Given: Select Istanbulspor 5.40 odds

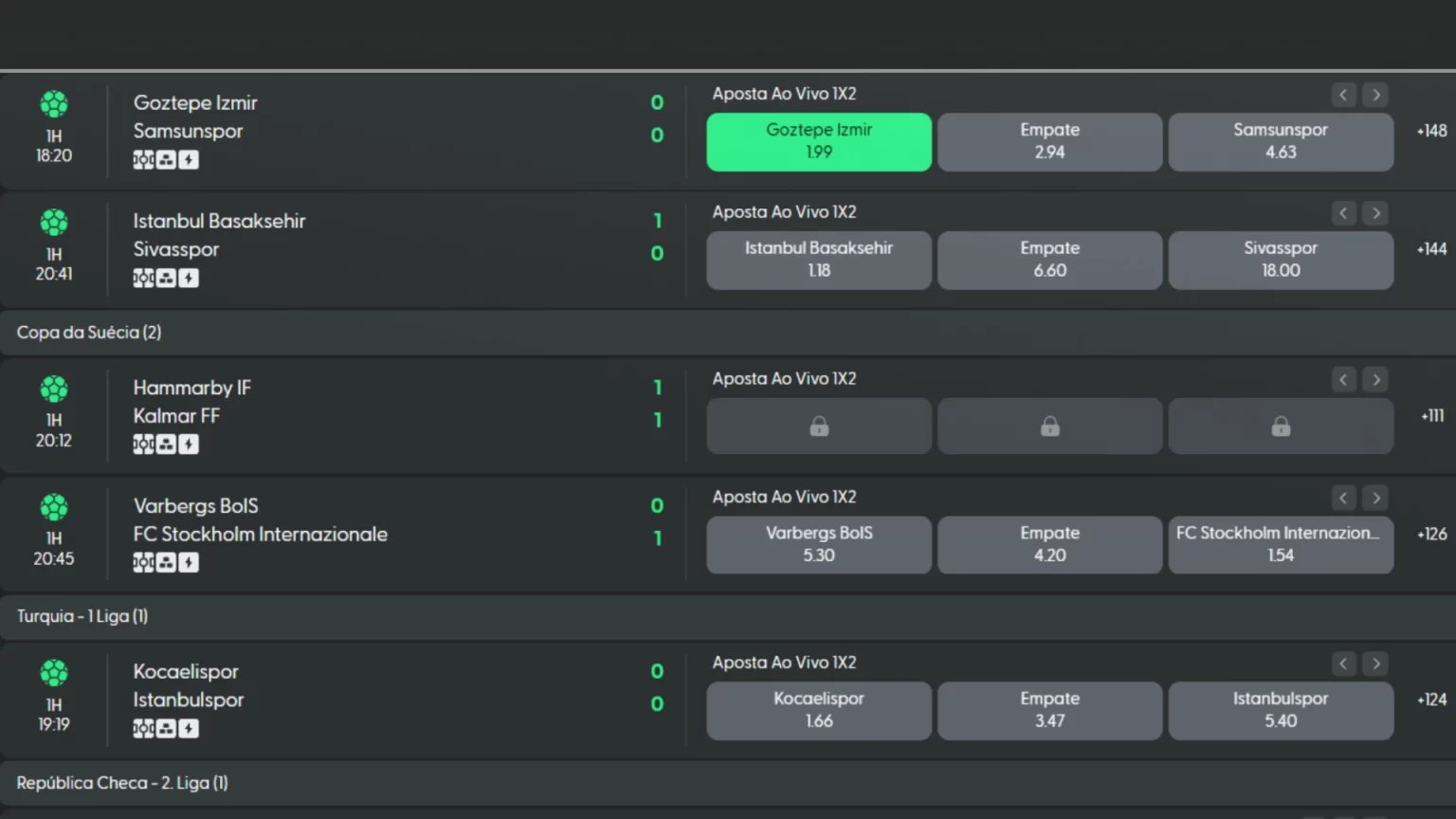Looking at the screenshot, I should tap(1280, 710).
